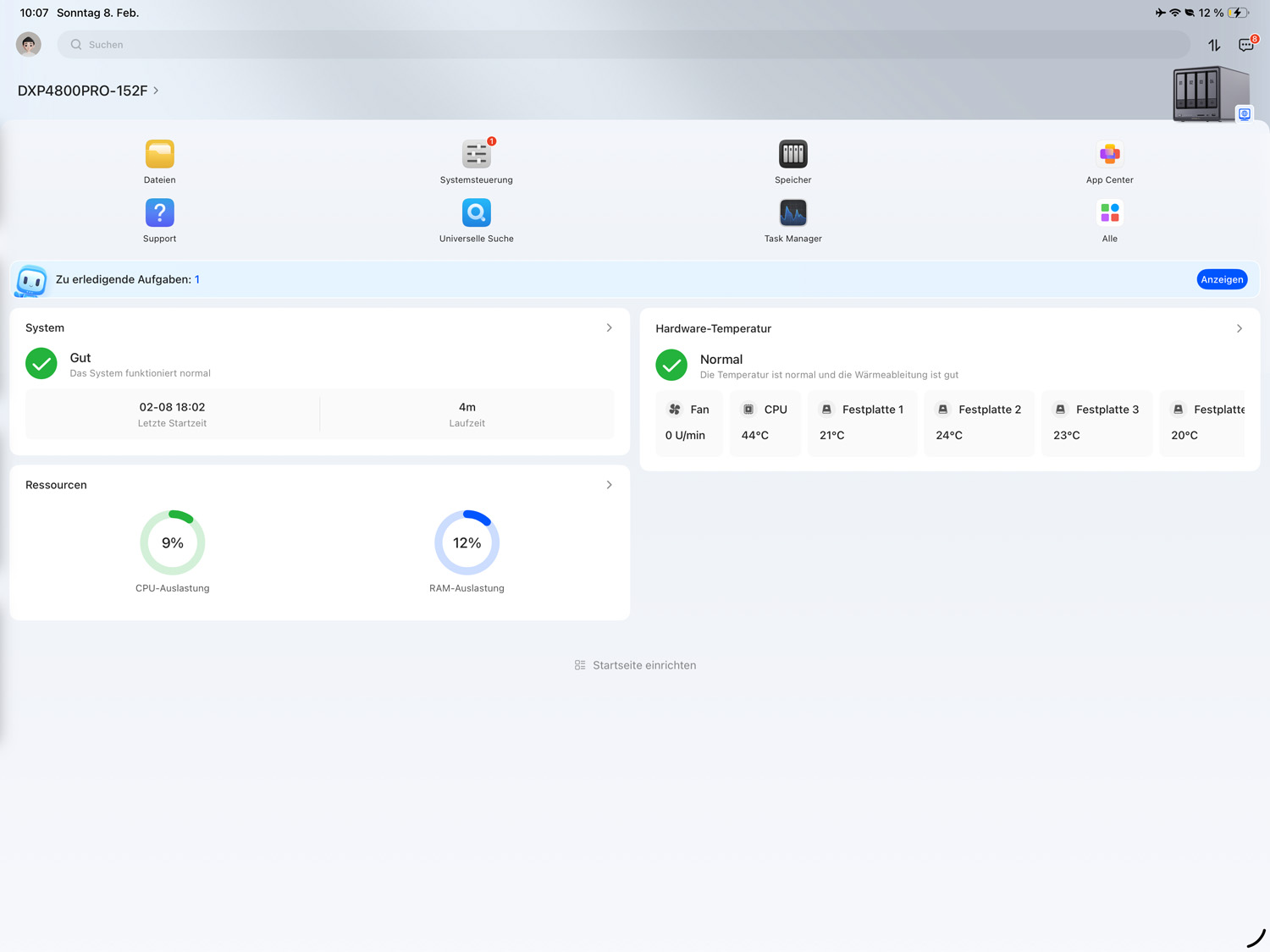The width and height of the screenshot is (1270, 952).
Task: Expand the Hardware-Temperatur card chevron
Action: [x=1239, y=328]
